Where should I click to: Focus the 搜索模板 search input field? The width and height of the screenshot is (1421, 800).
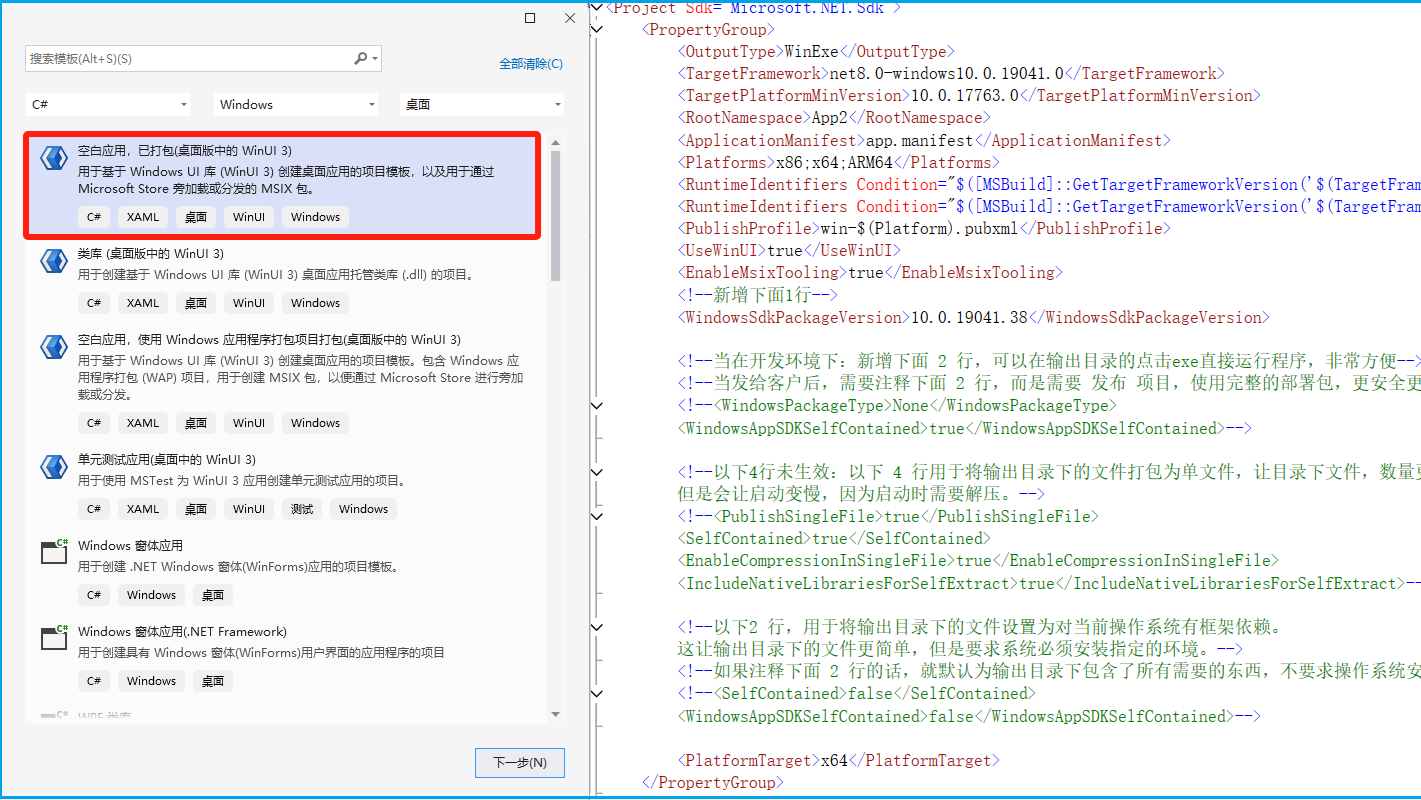[x=190, y=59]
